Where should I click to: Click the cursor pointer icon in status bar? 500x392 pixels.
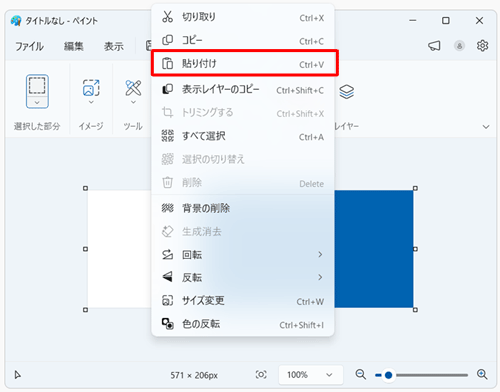18,375
